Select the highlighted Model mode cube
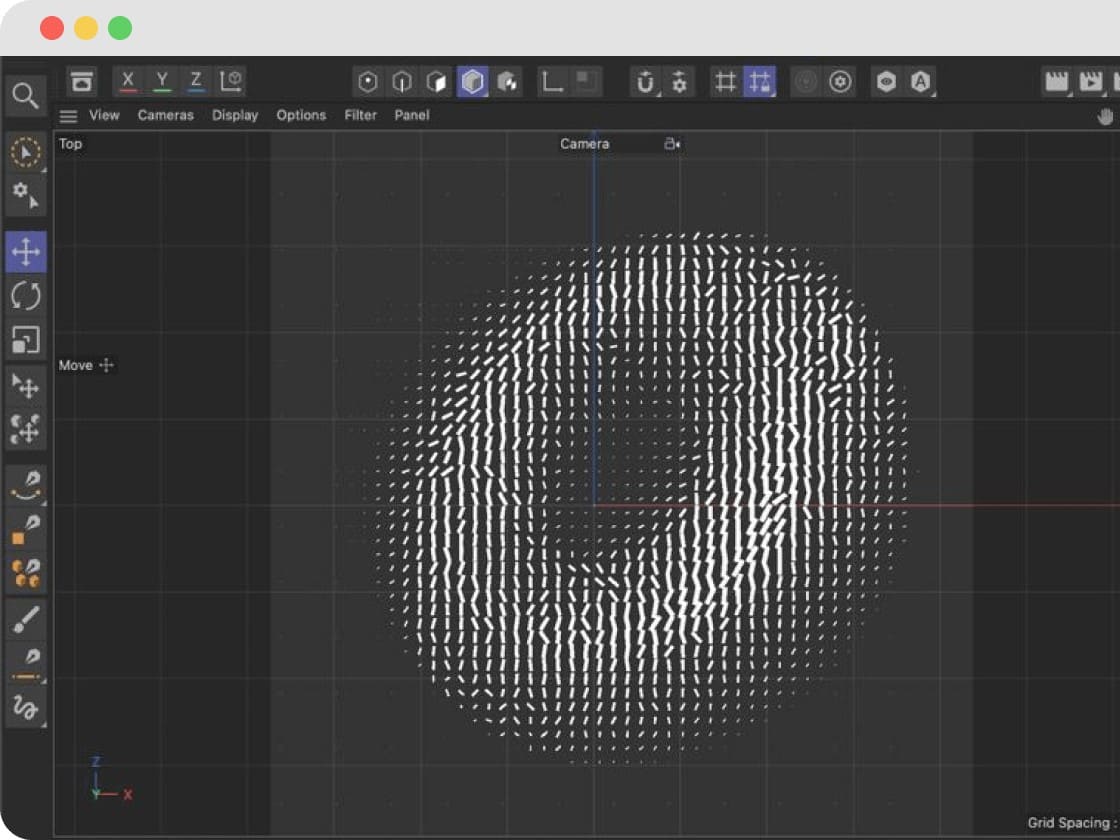Image resolution: width=1120 pixels, height=840 pixels. (472, 82)
